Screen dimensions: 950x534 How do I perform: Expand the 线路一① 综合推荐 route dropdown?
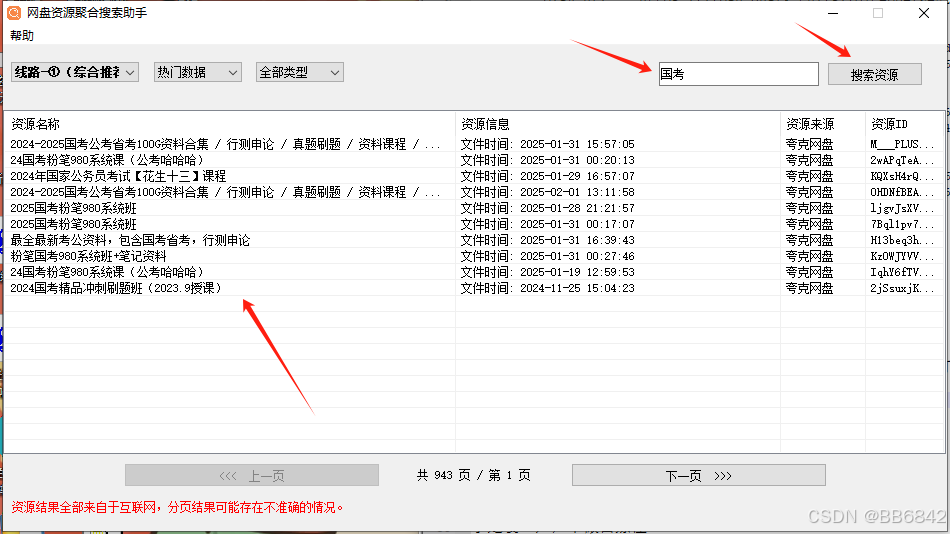pos(75,72)
